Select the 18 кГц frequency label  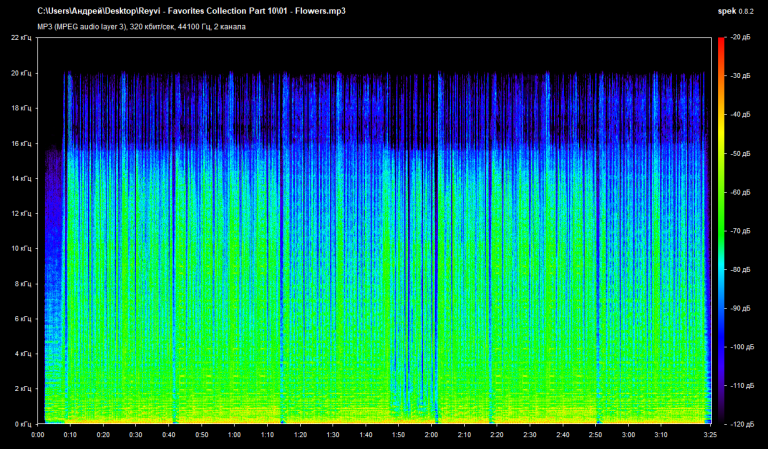pos(21,108)
